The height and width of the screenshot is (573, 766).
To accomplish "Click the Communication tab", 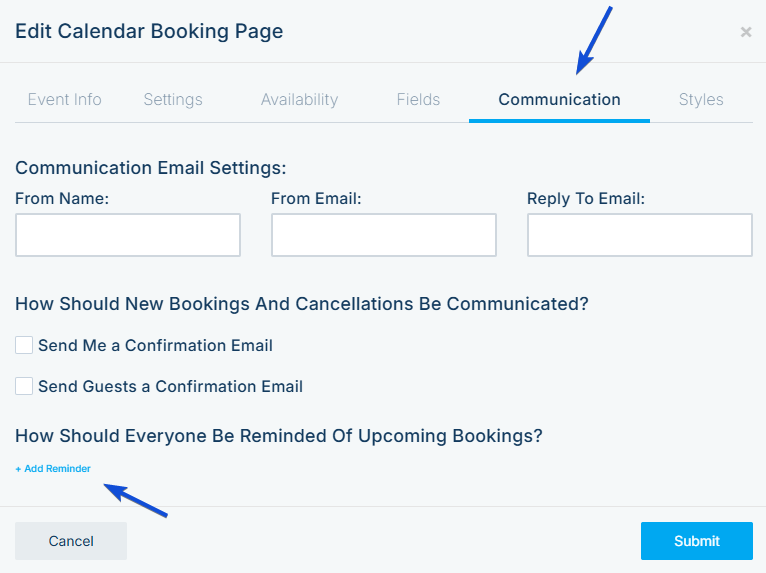I will [559, 100].
